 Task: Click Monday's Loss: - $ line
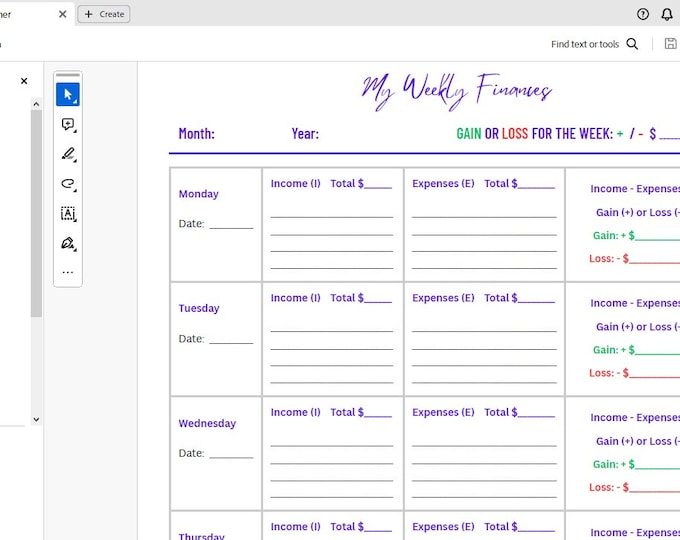pos(634,259)
